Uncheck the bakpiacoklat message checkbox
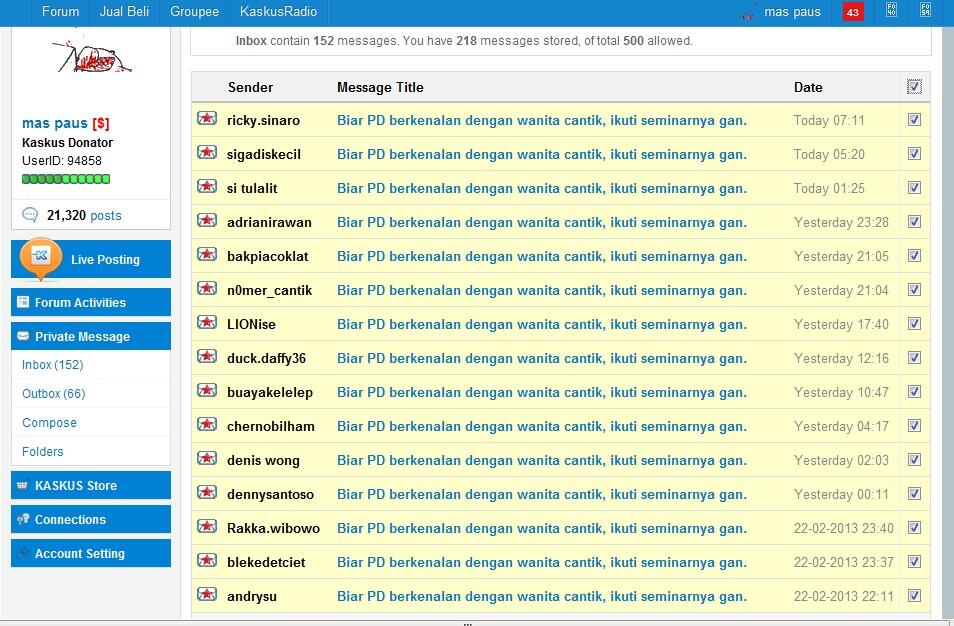954x626 pixels. (x=914, y=256)
